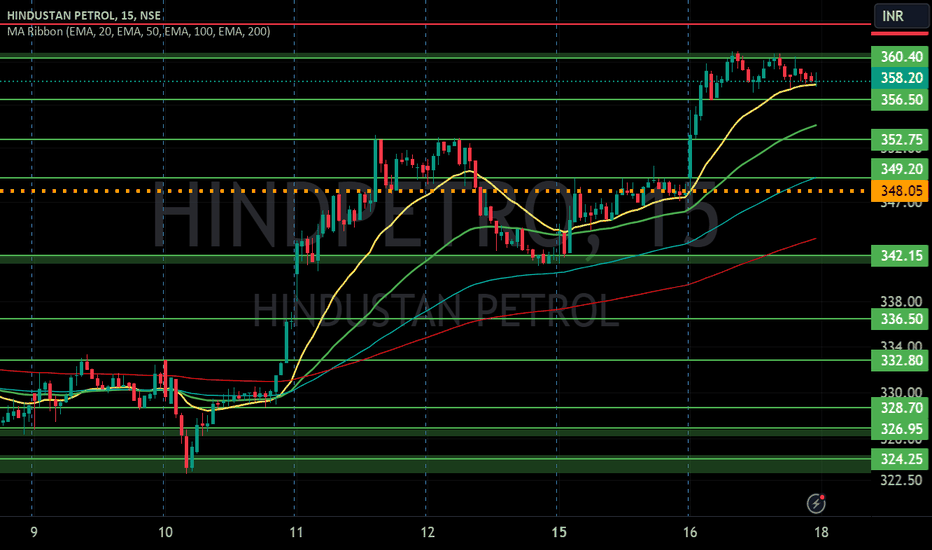This screenshot has width=932, height=550.
Task: Select the 360.40 price level label
Action: pos(900,56)
